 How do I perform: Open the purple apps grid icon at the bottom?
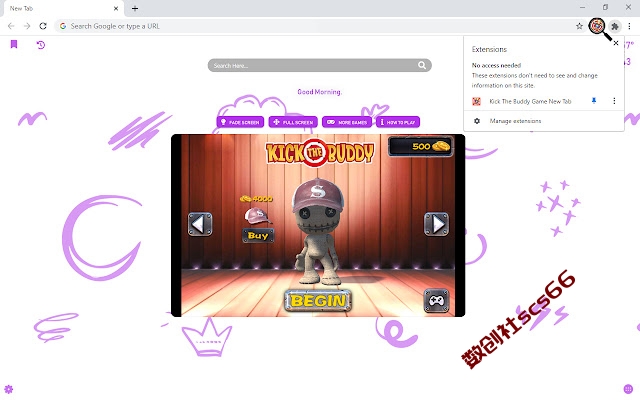pos(628,389)
